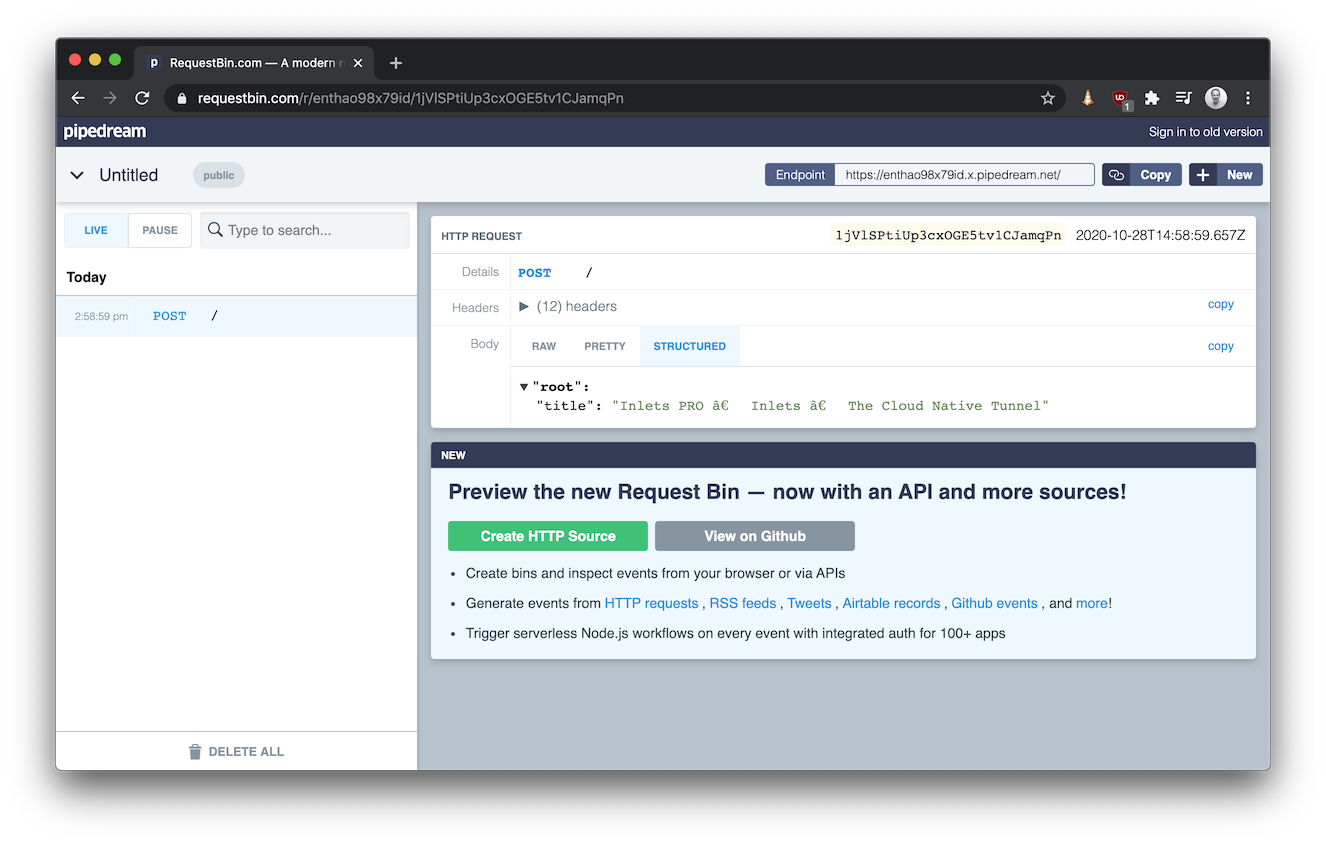Toggle the public visibility badge
The height and width of the screenshot is (844, 1326).
point(219,175)
